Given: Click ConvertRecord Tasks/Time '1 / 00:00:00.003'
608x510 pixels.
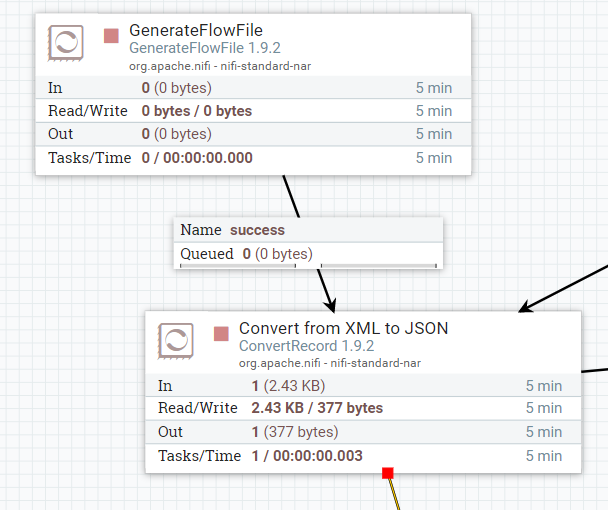Looking at the screenshot, I should tap(307, 456).
